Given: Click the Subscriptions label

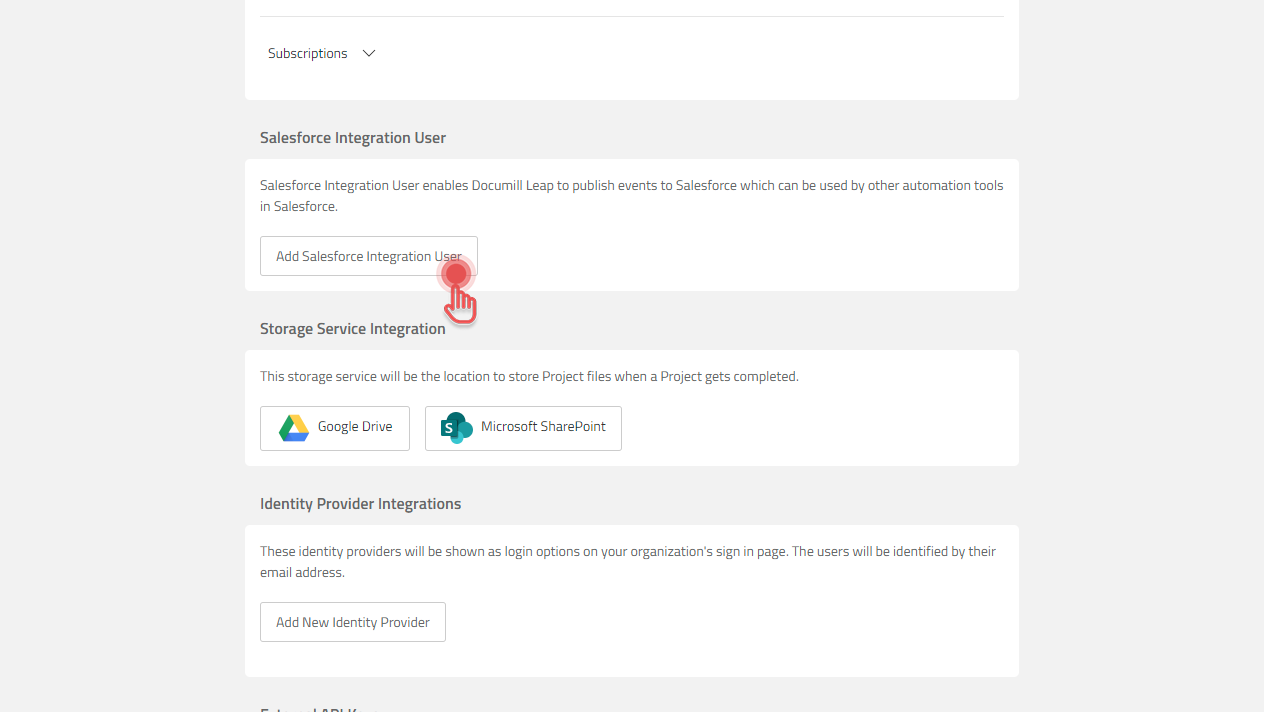Looking at the screenshot, I should 307,53.
